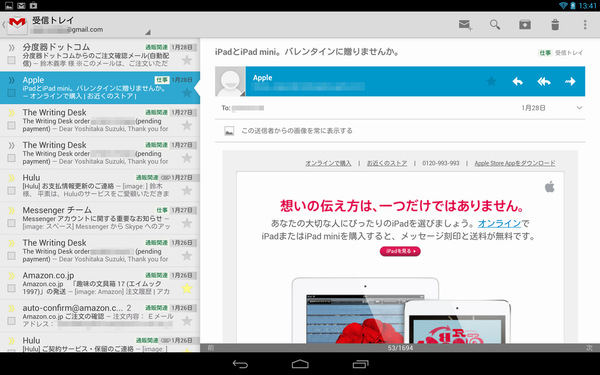600x375 pixels.
Task: Star the open Apple message in header
Action: point(491,81)
